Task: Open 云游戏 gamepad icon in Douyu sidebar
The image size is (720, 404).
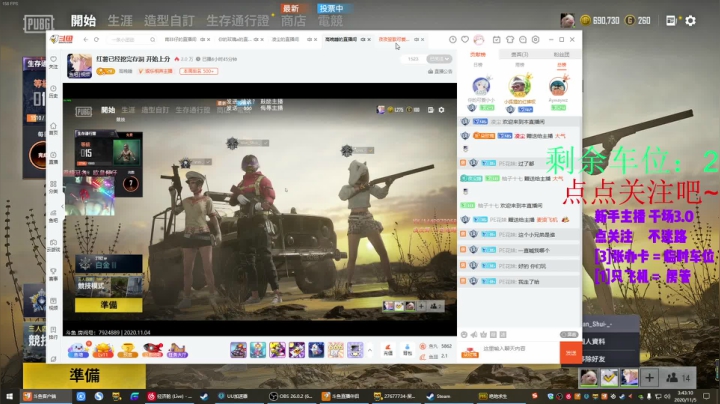Action: [x=53, y=242]
